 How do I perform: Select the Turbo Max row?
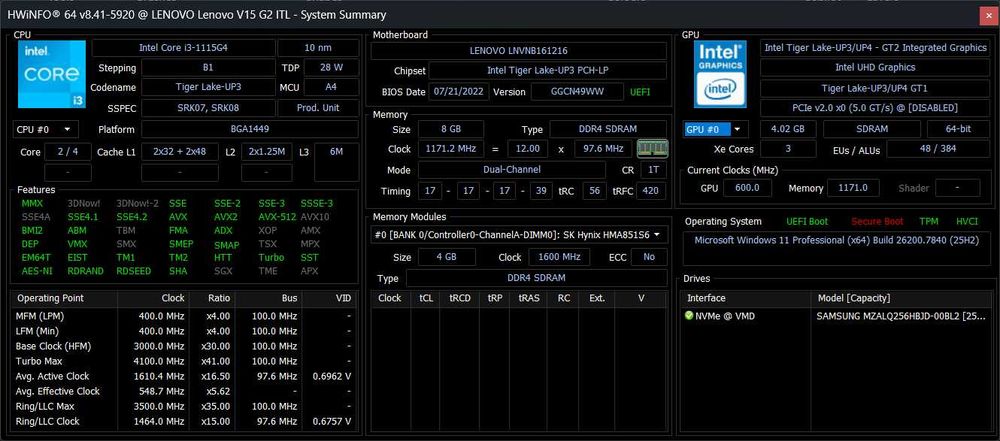point(184,361)
